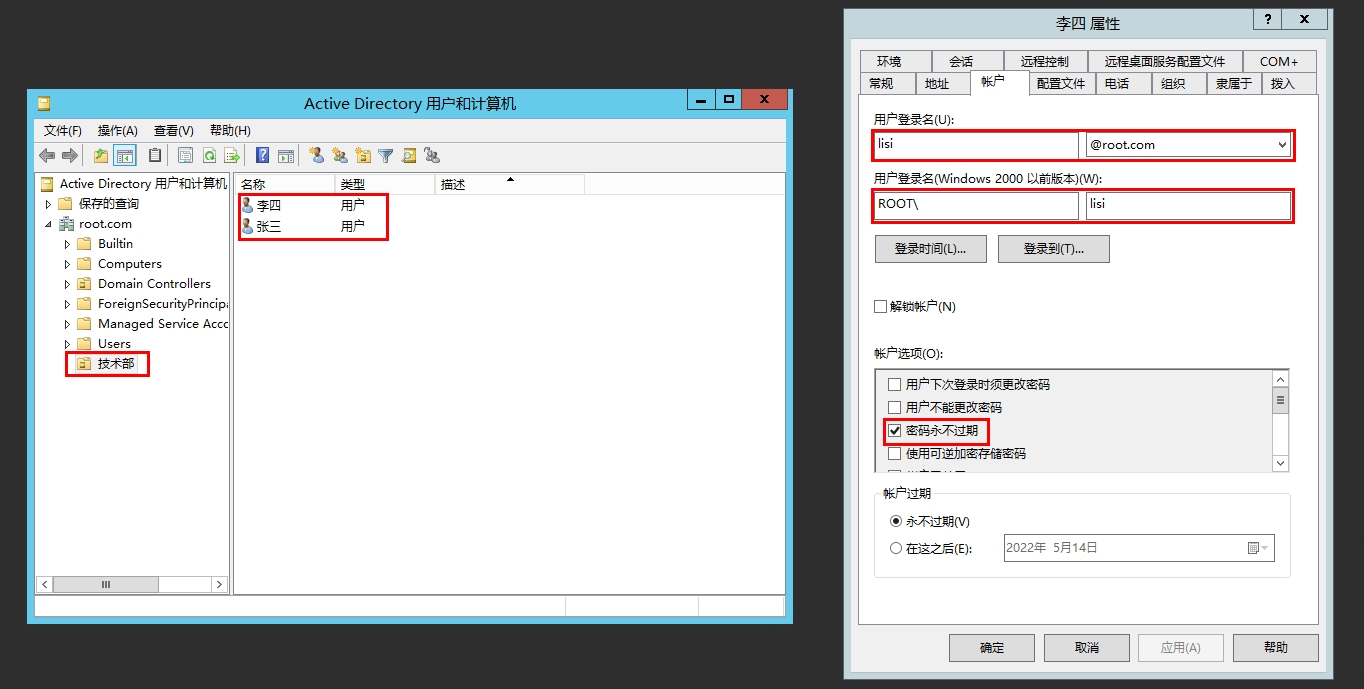The height and width of the screenshot is (689, 1364).
Task: Click the 登录时间(L)... button
Action: click(930, 249)
